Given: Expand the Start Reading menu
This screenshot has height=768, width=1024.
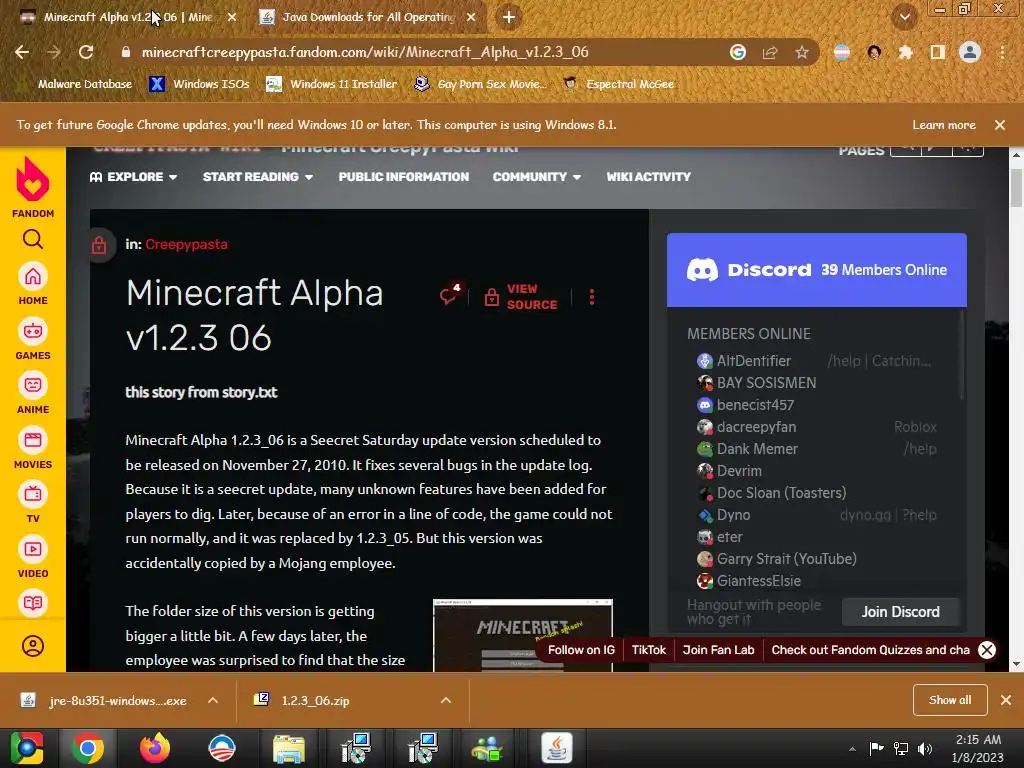Looking at the screenshot, I should click(258, 177).
